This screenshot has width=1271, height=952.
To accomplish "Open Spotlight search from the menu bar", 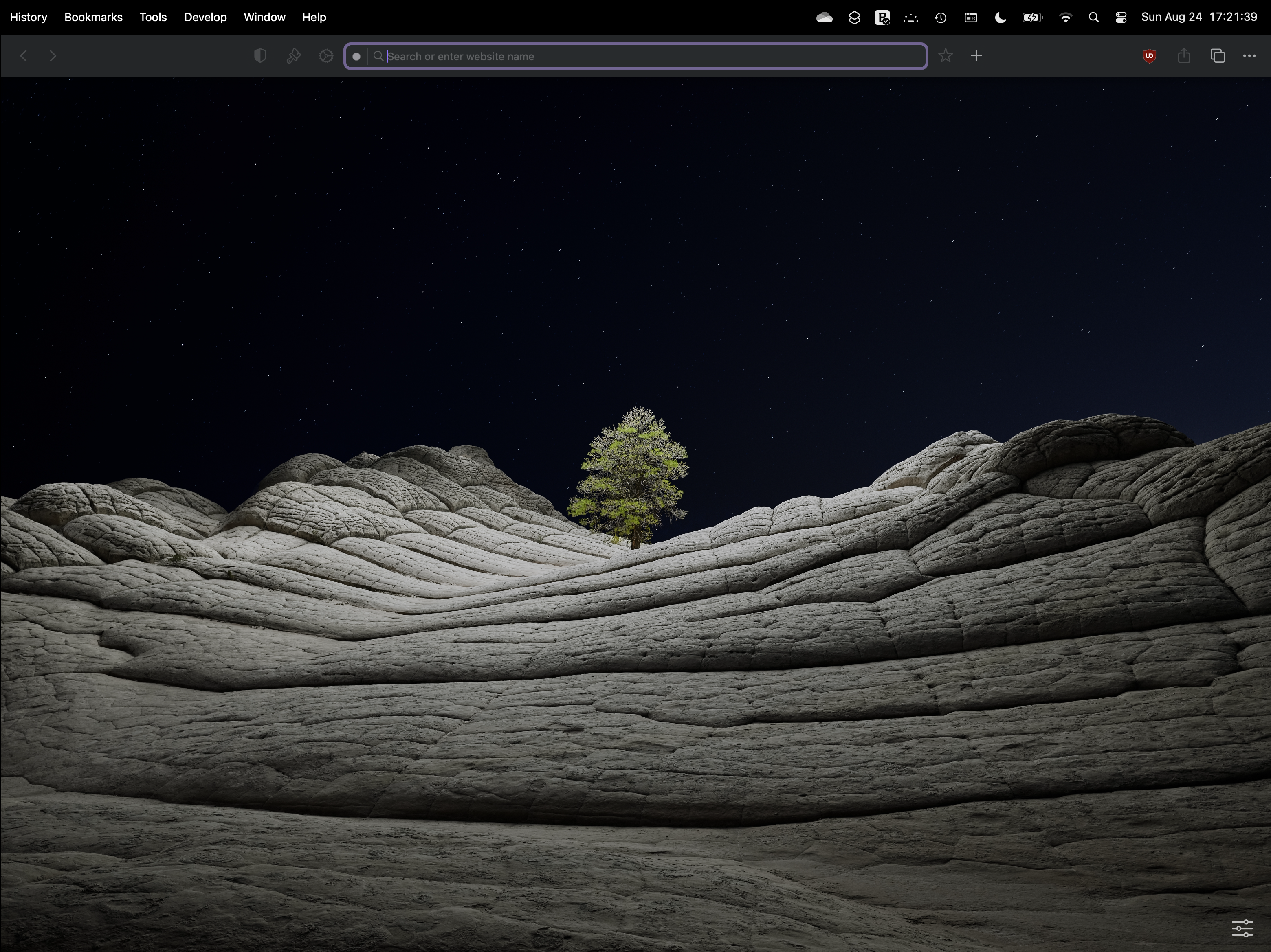I will coord(1093,17).
